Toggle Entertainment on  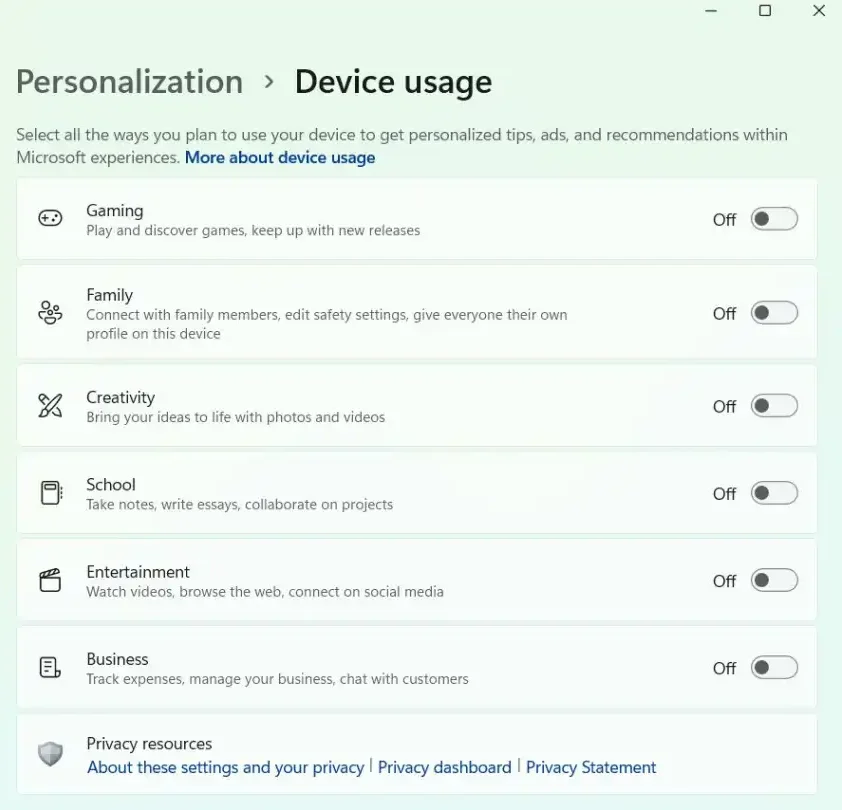775,580
